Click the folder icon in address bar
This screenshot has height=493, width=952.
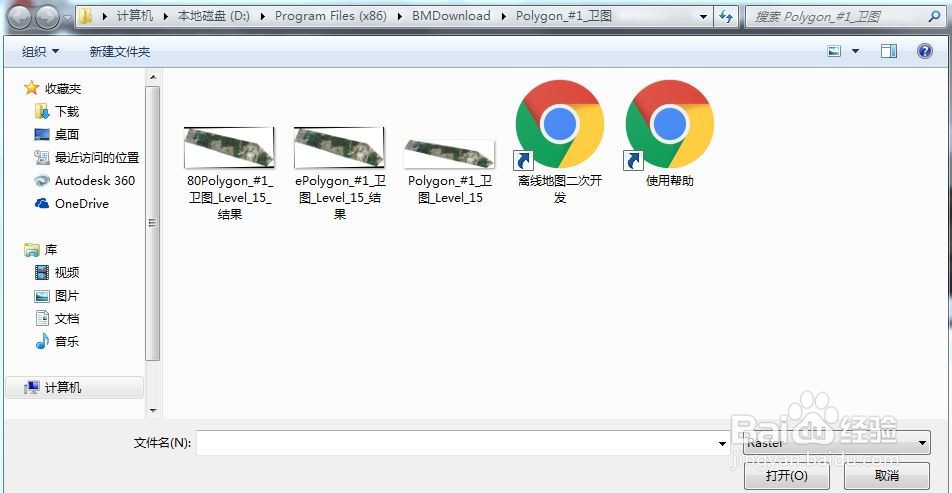click(x=86, y=16)
